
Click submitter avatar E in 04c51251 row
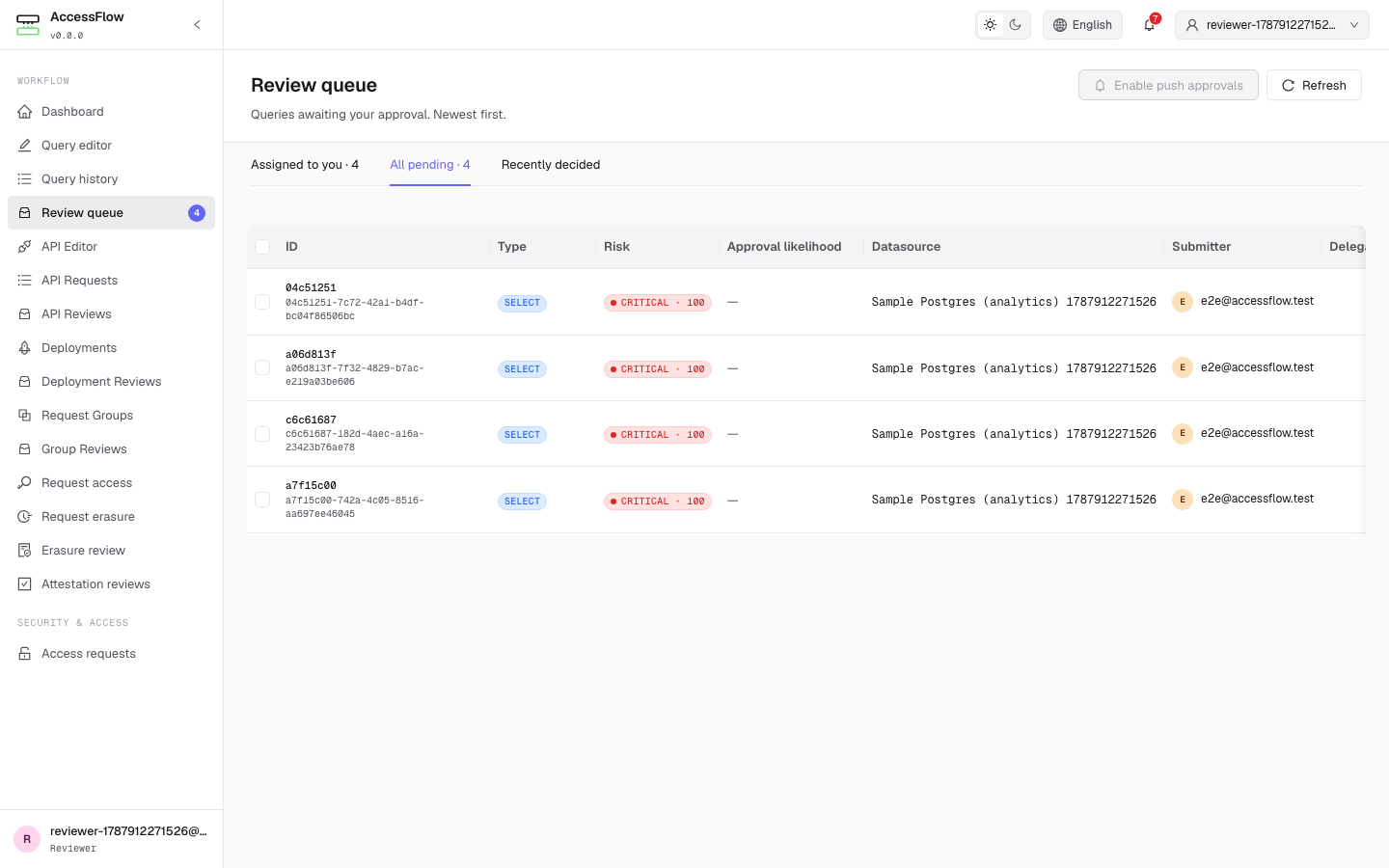tap(1183, 302)
